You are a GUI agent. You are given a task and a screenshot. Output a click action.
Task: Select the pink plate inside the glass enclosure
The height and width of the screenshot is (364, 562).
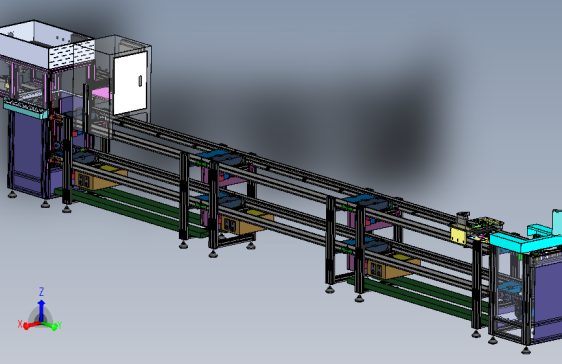[102, 94]
